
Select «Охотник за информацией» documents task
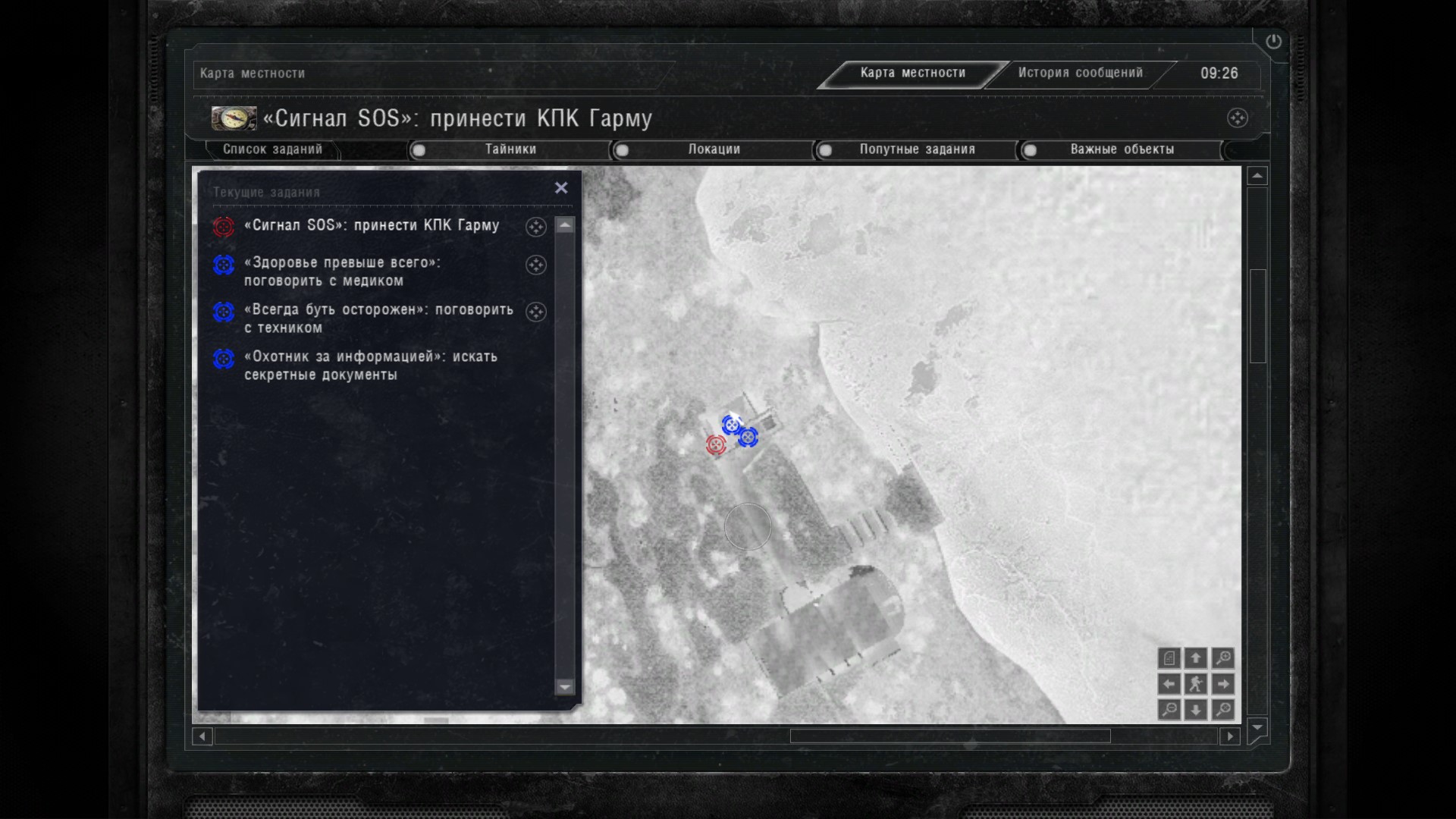(371, 366)
